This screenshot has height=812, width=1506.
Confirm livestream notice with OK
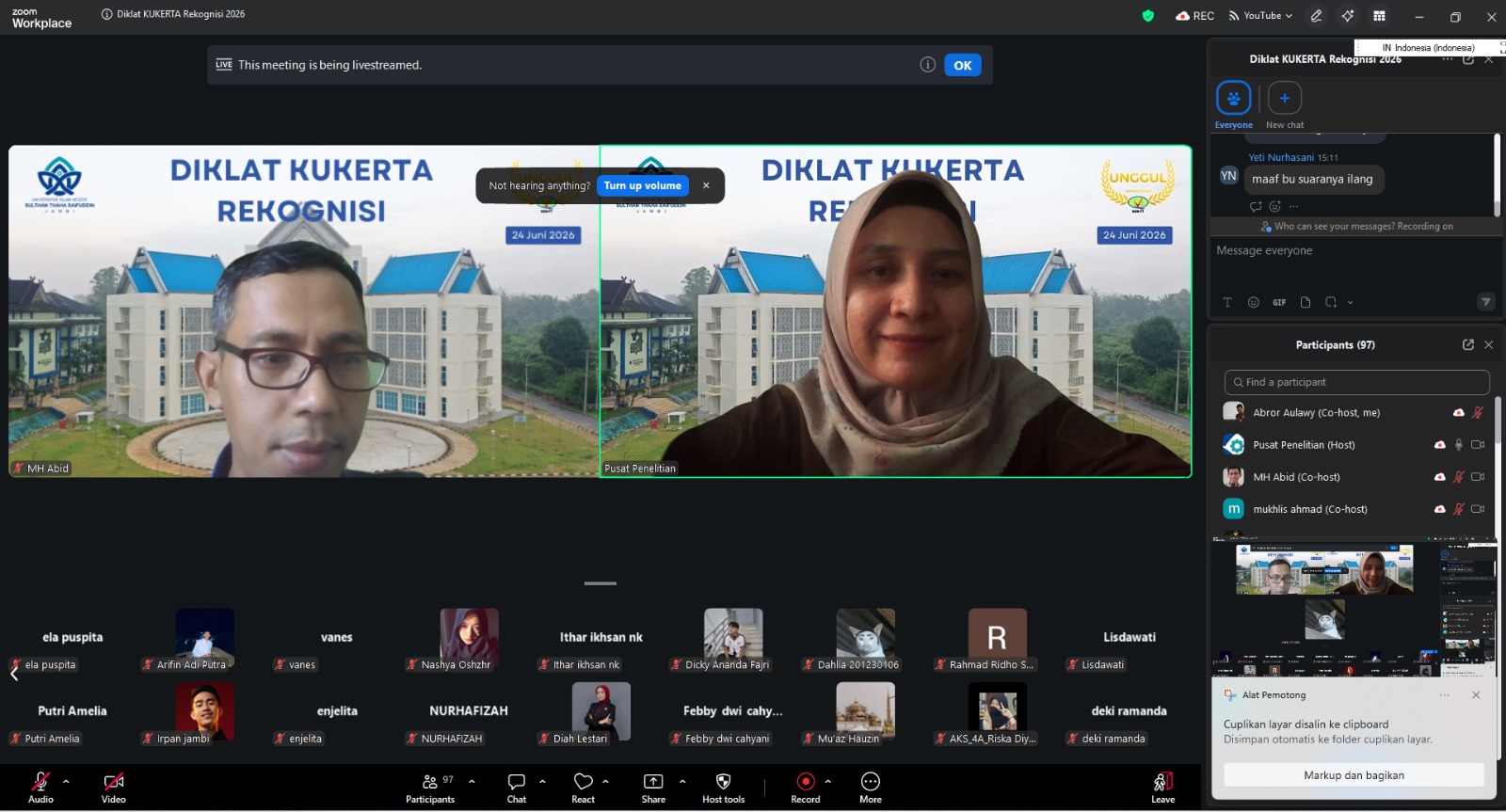962,65
